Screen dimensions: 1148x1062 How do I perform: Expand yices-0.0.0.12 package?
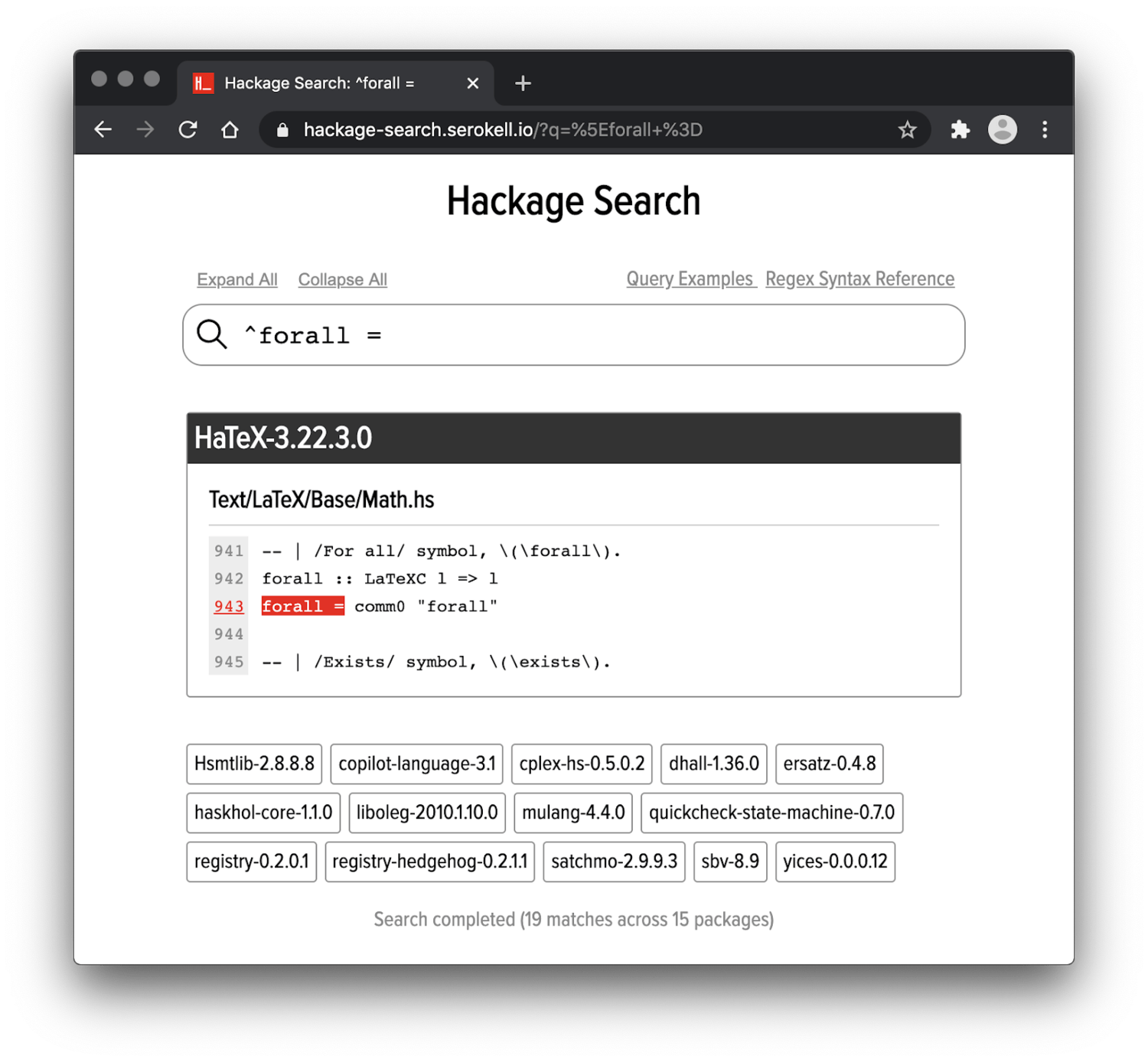(836, 862)
